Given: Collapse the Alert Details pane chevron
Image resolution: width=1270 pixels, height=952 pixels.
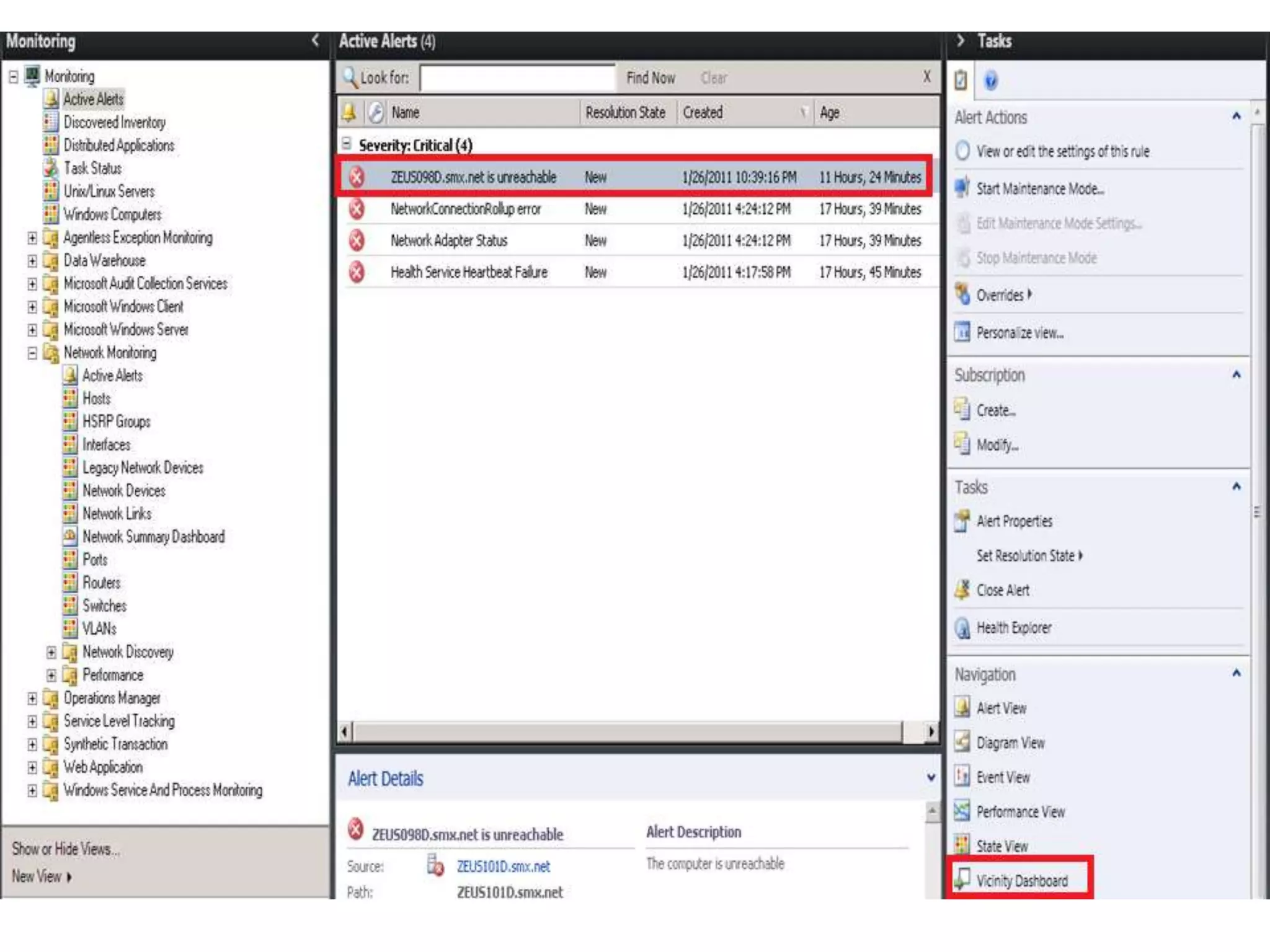Looking at the screenshot, I should [930, 778].
